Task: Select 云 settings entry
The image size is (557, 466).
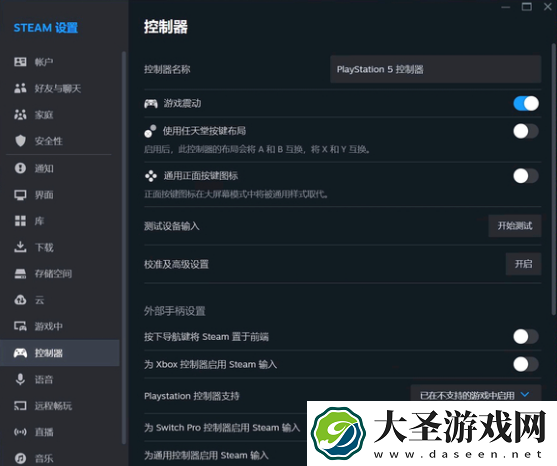Action: tap(60, 300)
